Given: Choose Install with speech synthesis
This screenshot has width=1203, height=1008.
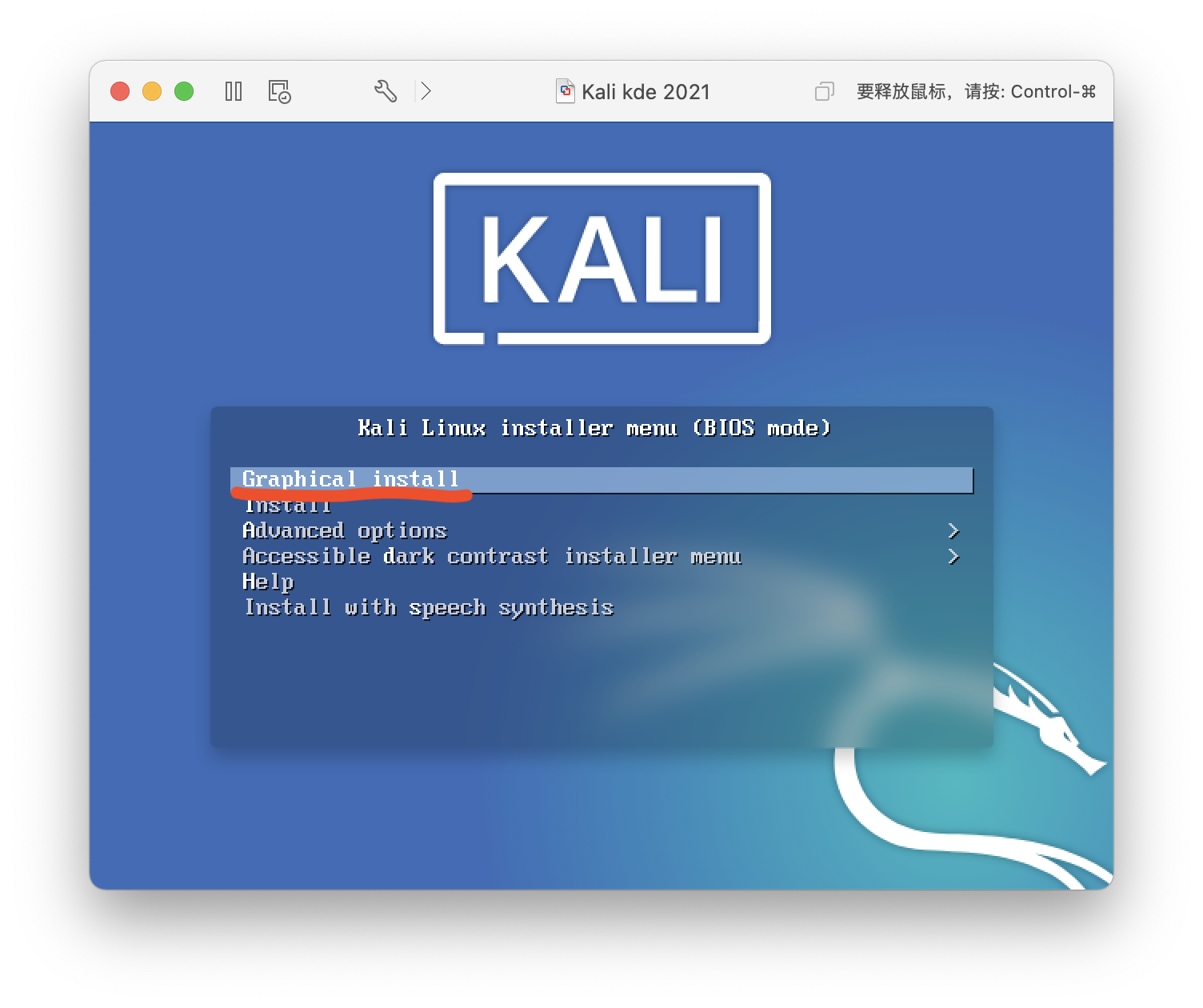Looking at the screenshot, I should (429, 607).
